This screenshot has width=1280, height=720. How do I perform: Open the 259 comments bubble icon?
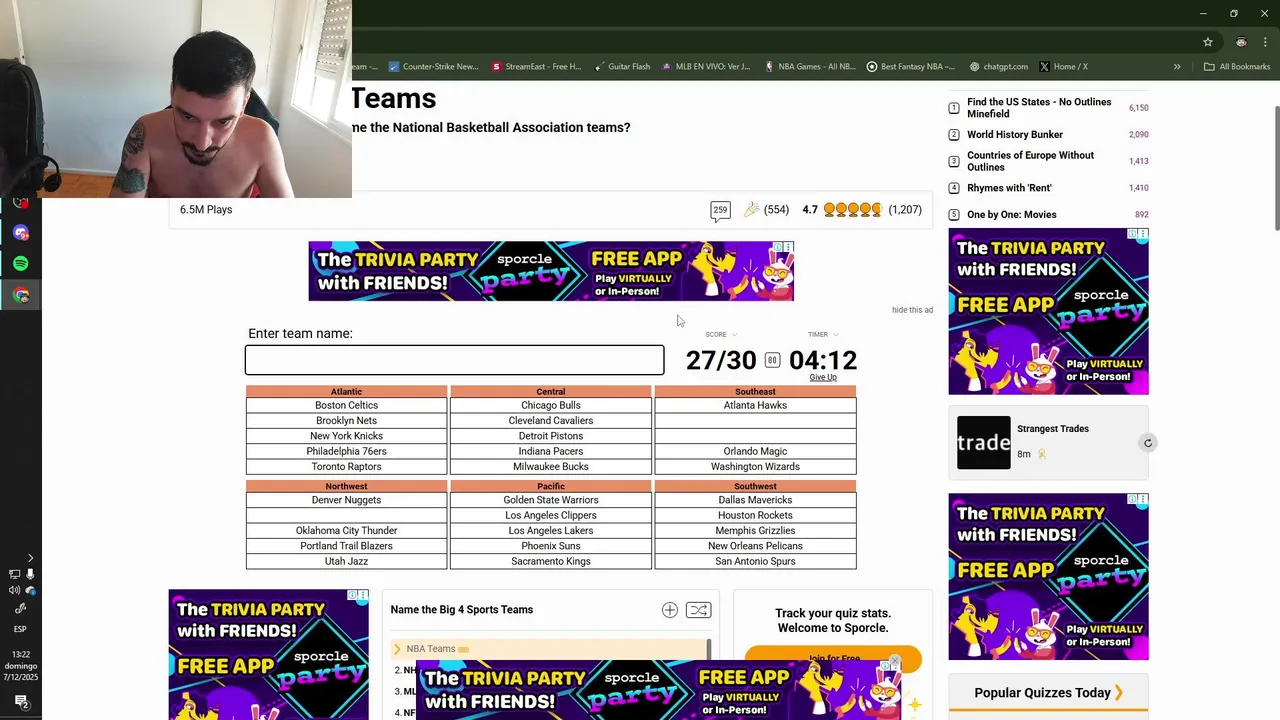click(x=720, y=210)
